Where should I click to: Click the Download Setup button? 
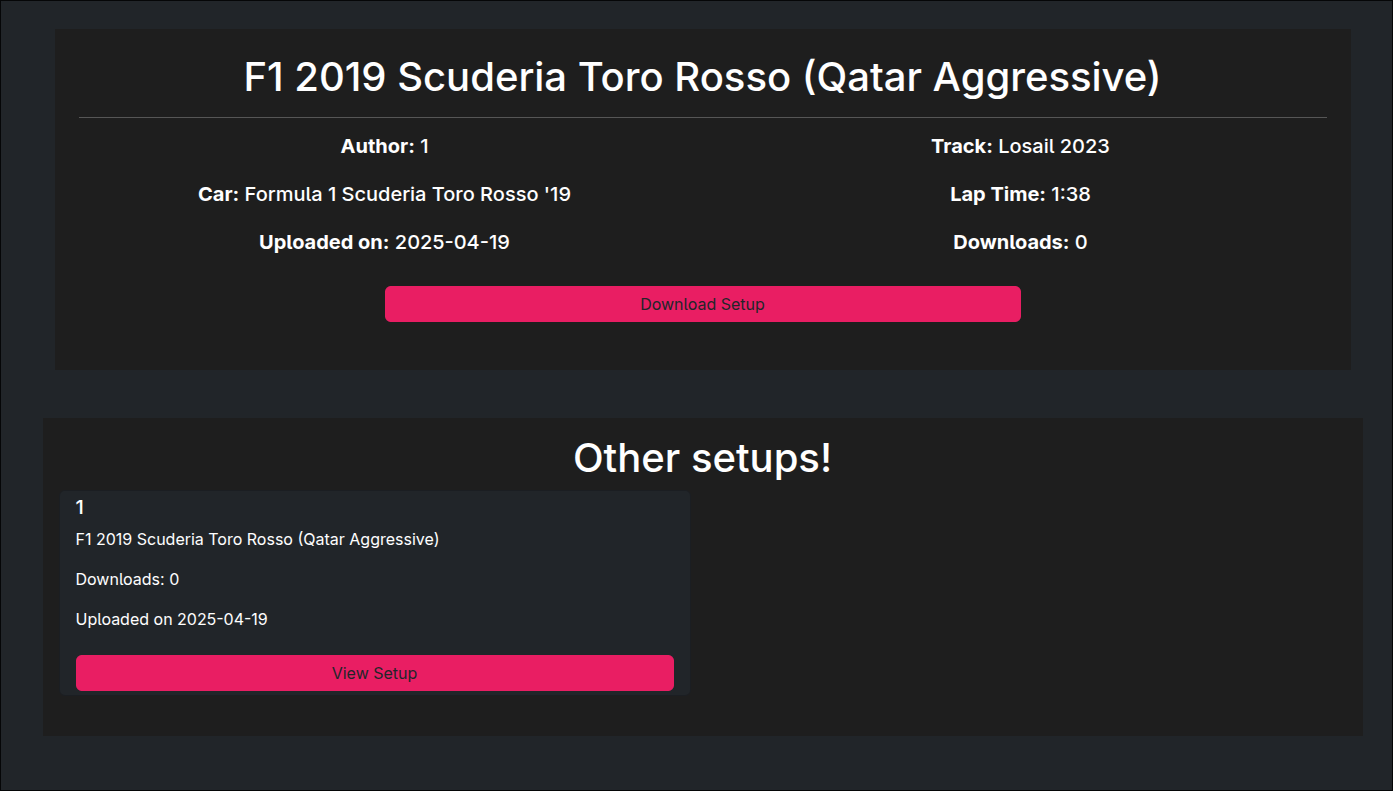pyautogui.click(x=702, y=304)
